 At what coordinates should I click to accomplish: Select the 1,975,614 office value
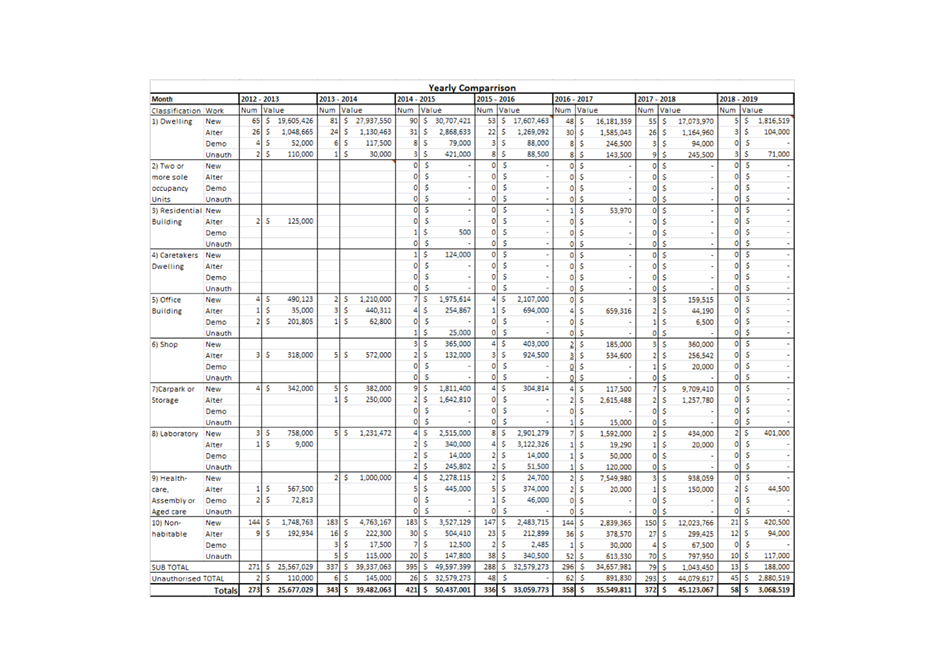coord(455,300)
